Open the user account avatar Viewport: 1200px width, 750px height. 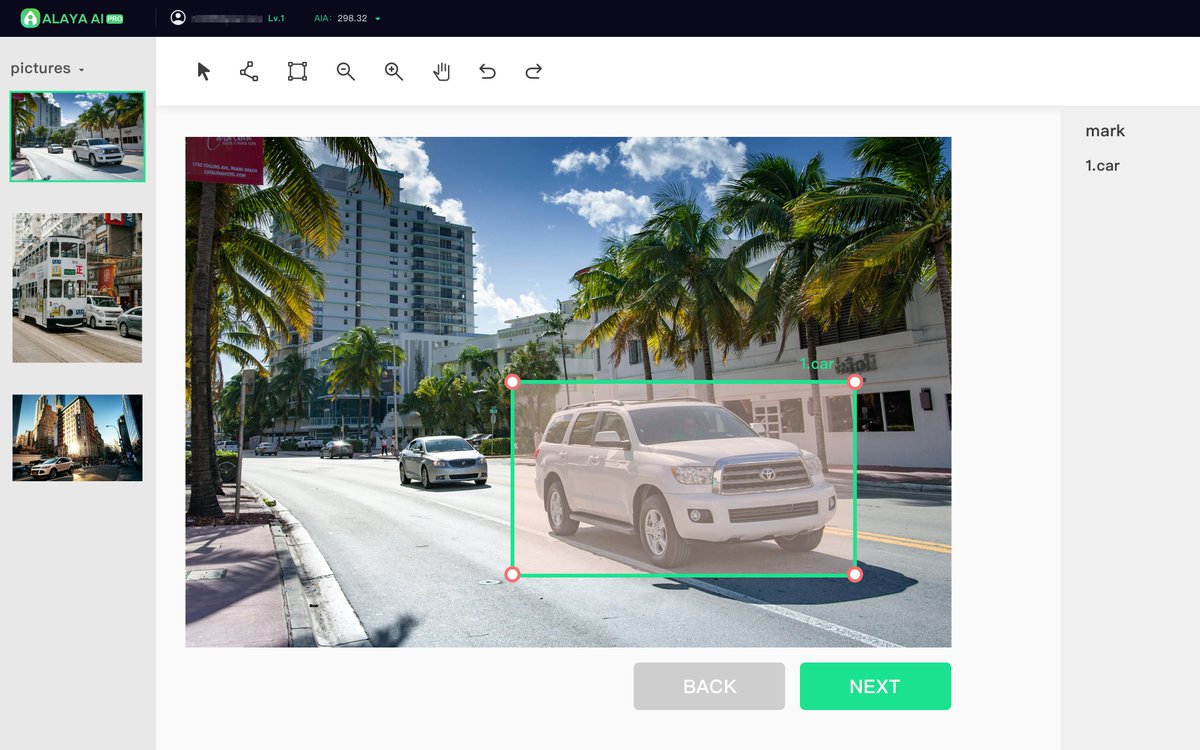click(177, 16)
